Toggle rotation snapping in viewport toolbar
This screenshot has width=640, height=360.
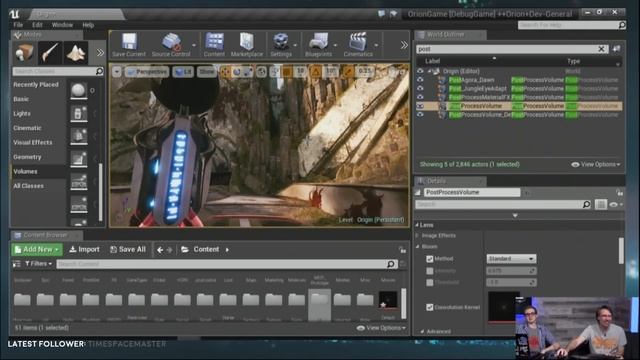[x=316, y=72]
